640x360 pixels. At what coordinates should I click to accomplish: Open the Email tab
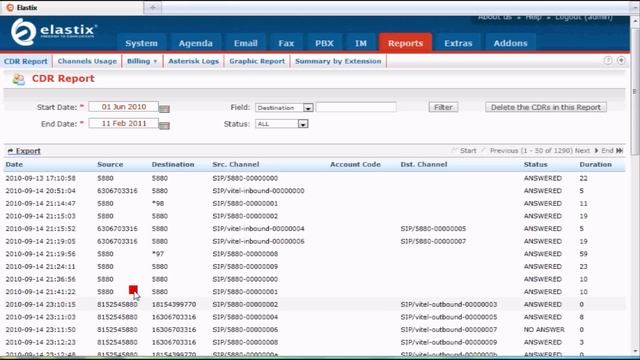tap(246, 43)
